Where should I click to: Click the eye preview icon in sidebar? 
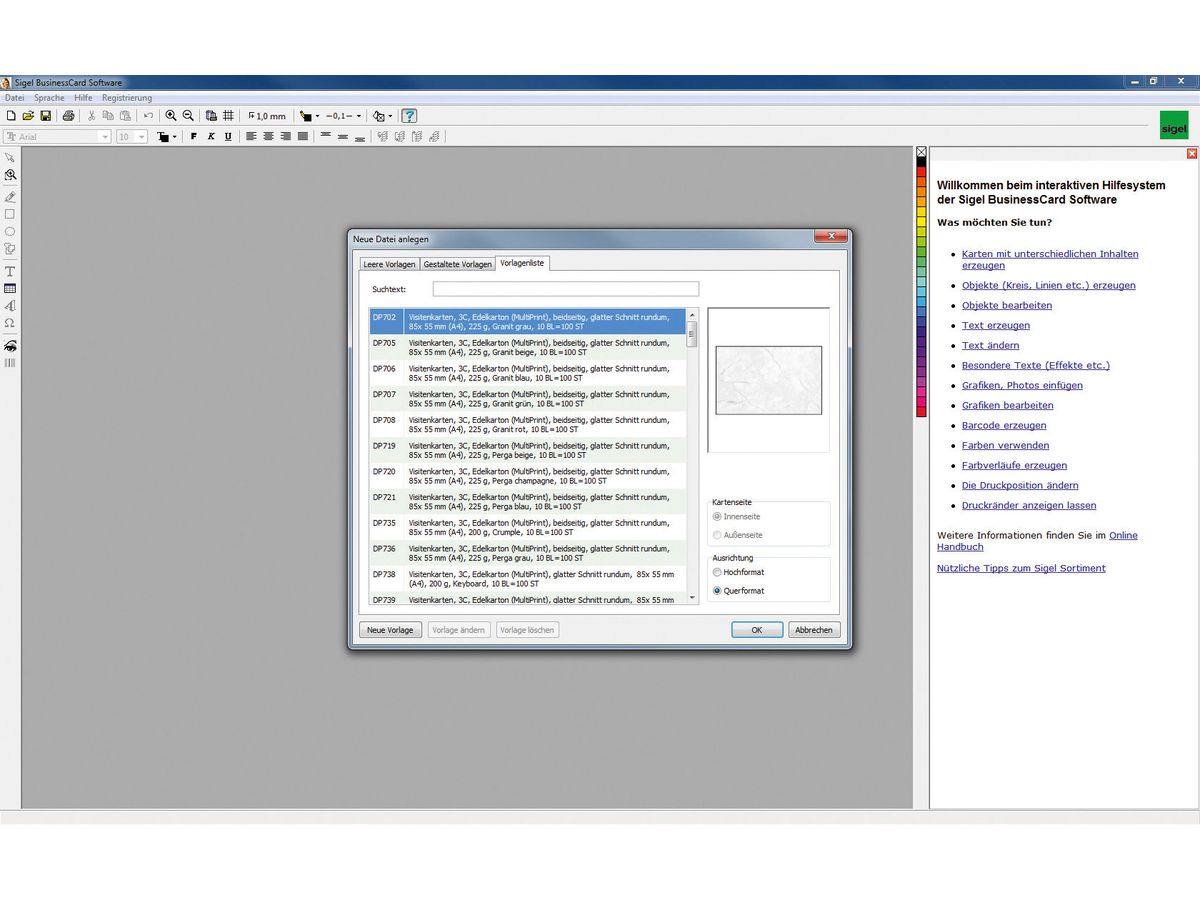(x=10, y=345)
